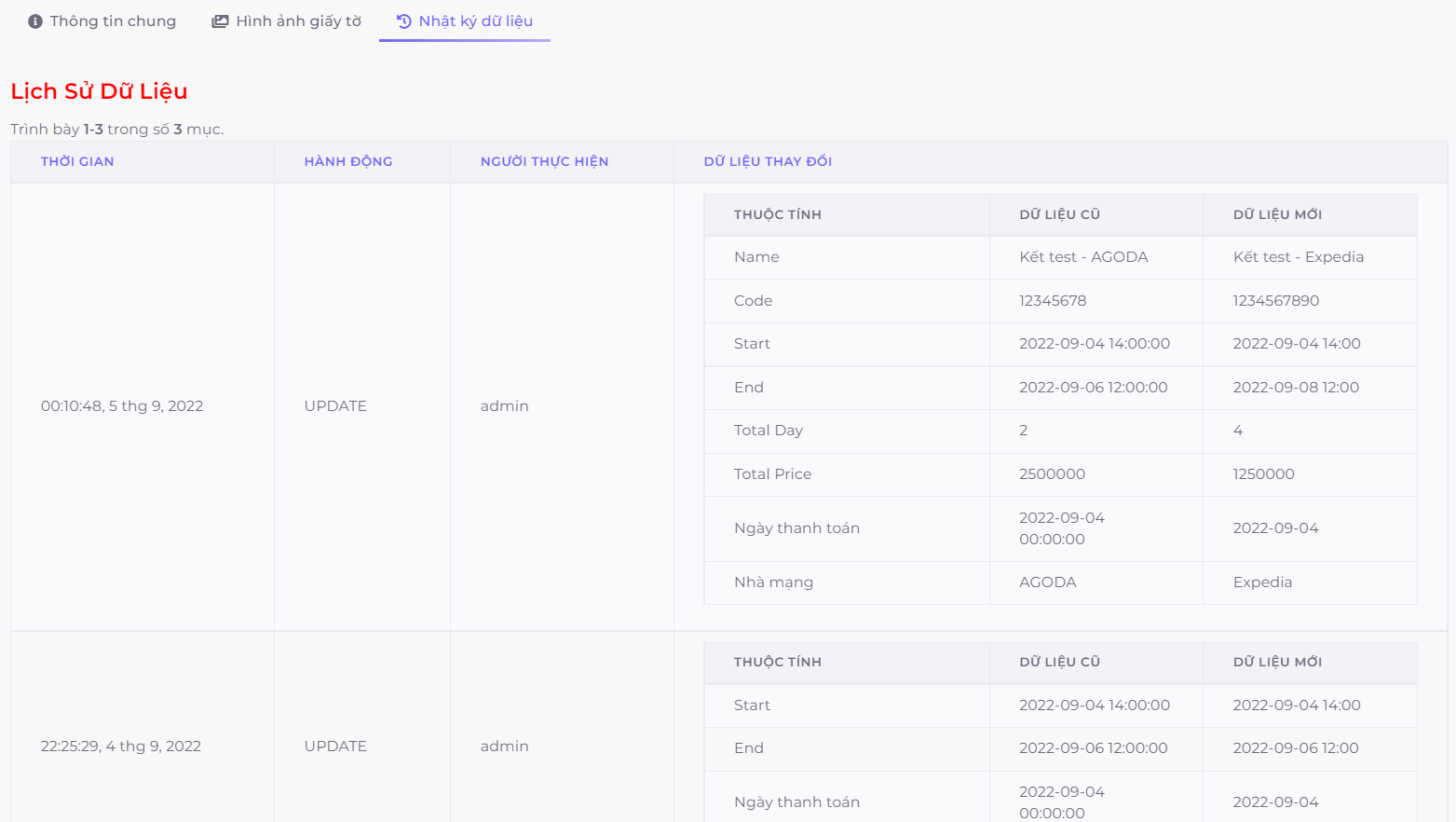The width and height of the screenshot is (1456, 822).
Task: Click the history icon beside Nhật ký dữ liệu
Action: pos(403,21)
